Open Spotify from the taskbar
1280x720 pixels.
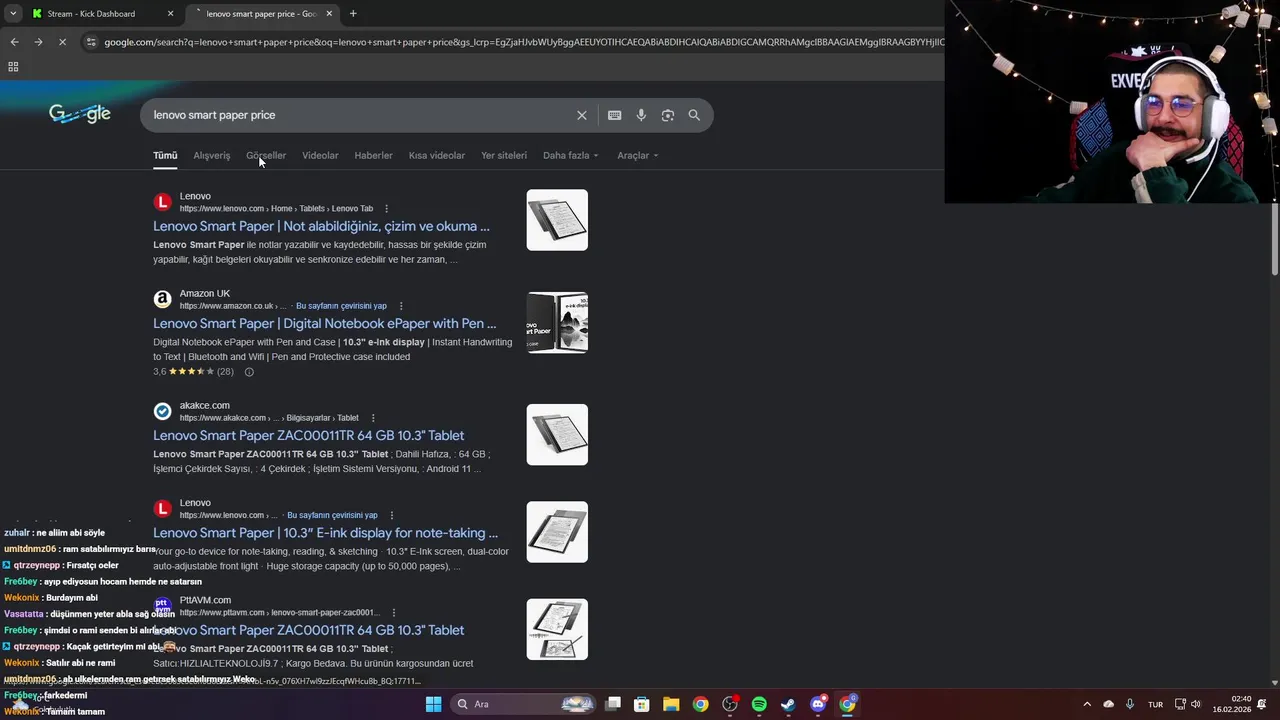click(759, 704)
